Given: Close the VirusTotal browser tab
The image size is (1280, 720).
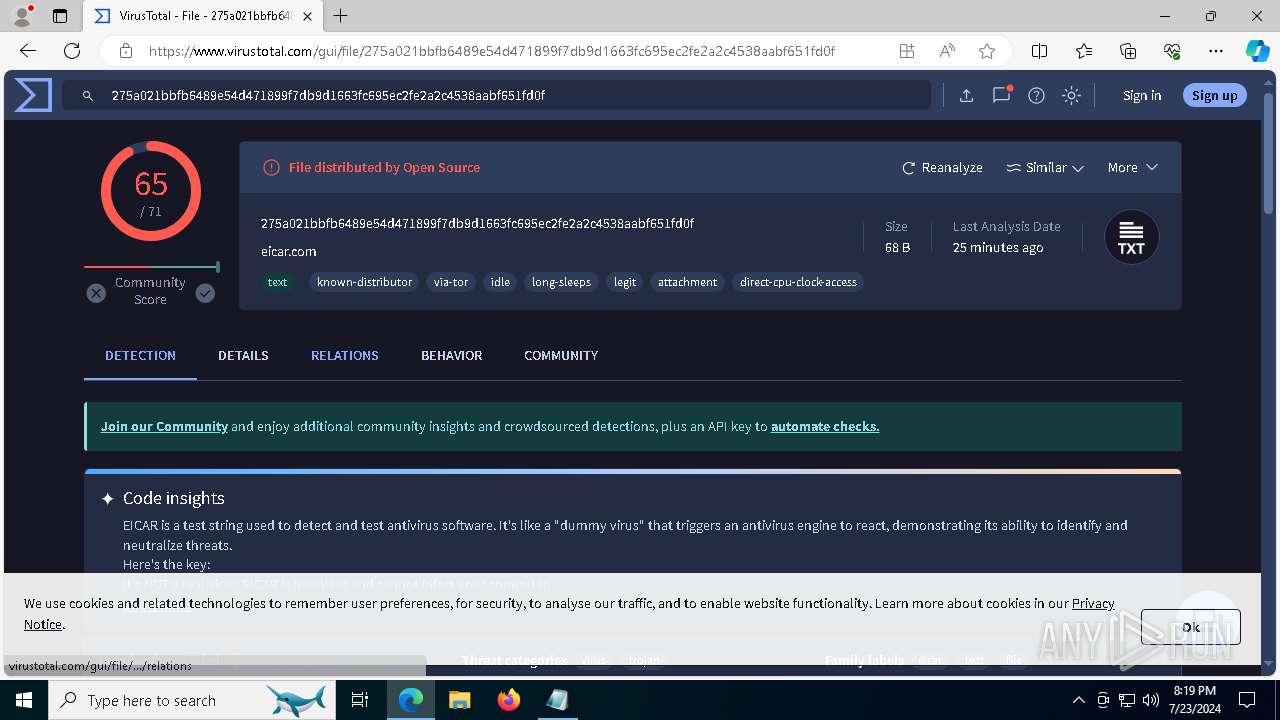Looking at the screenshot, I should 307,16.
